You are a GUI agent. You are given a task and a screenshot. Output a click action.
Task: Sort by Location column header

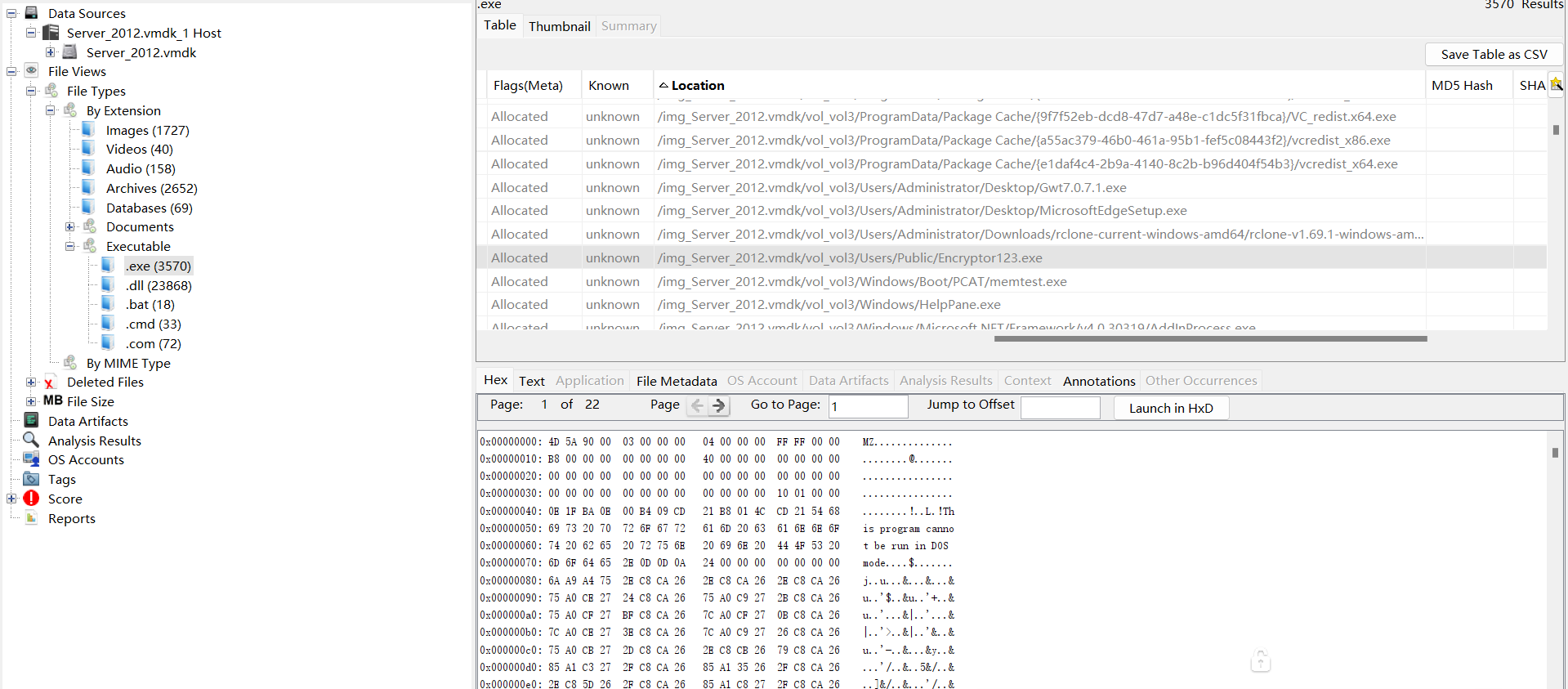click(x=1039, y=85)
